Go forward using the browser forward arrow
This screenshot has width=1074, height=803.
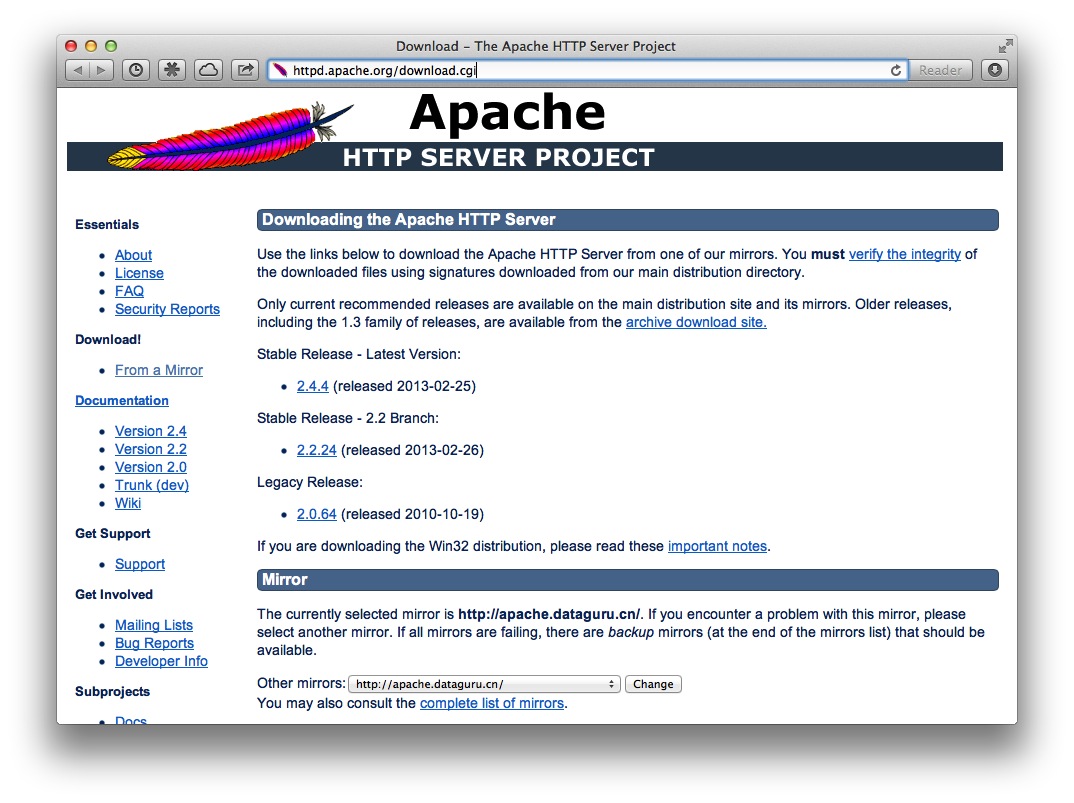[101, 70]
